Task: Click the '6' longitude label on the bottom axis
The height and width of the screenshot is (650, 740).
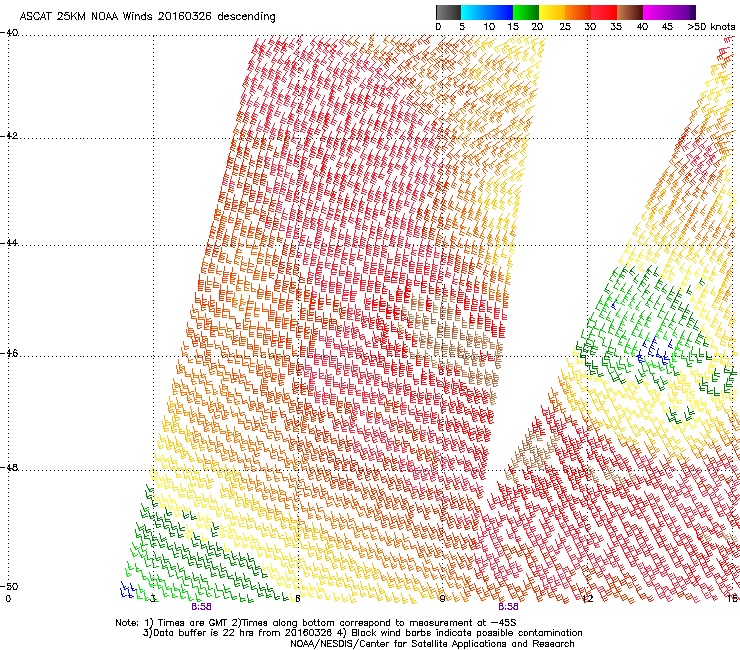Action: click(297, 599)
